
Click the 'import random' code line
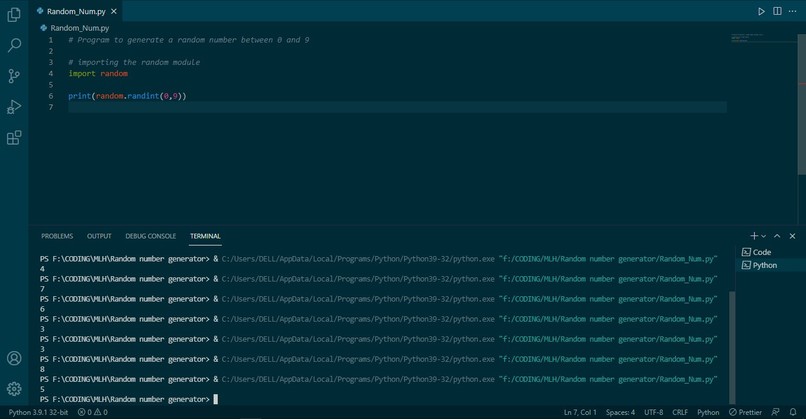click(98, 74)
